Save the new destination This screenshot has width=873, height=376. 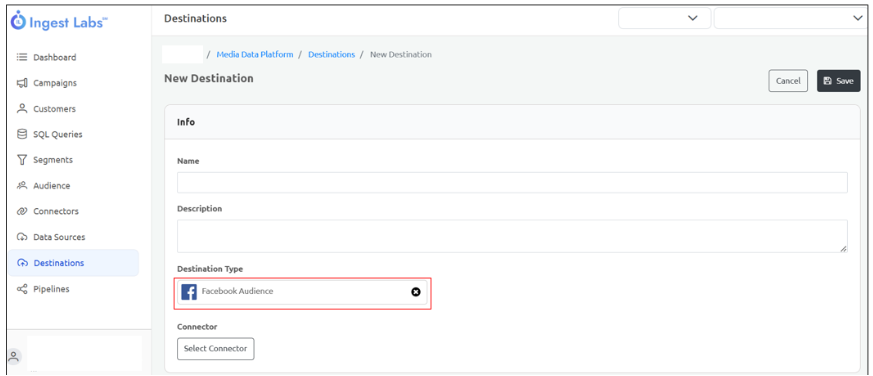point(838,81)
